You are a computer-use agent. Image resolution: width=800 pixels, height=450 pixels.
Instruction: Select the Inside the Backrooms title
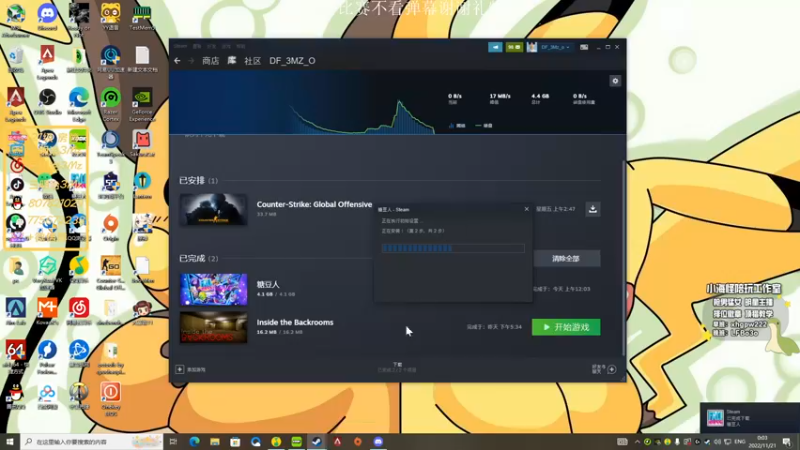coord(295,322)
